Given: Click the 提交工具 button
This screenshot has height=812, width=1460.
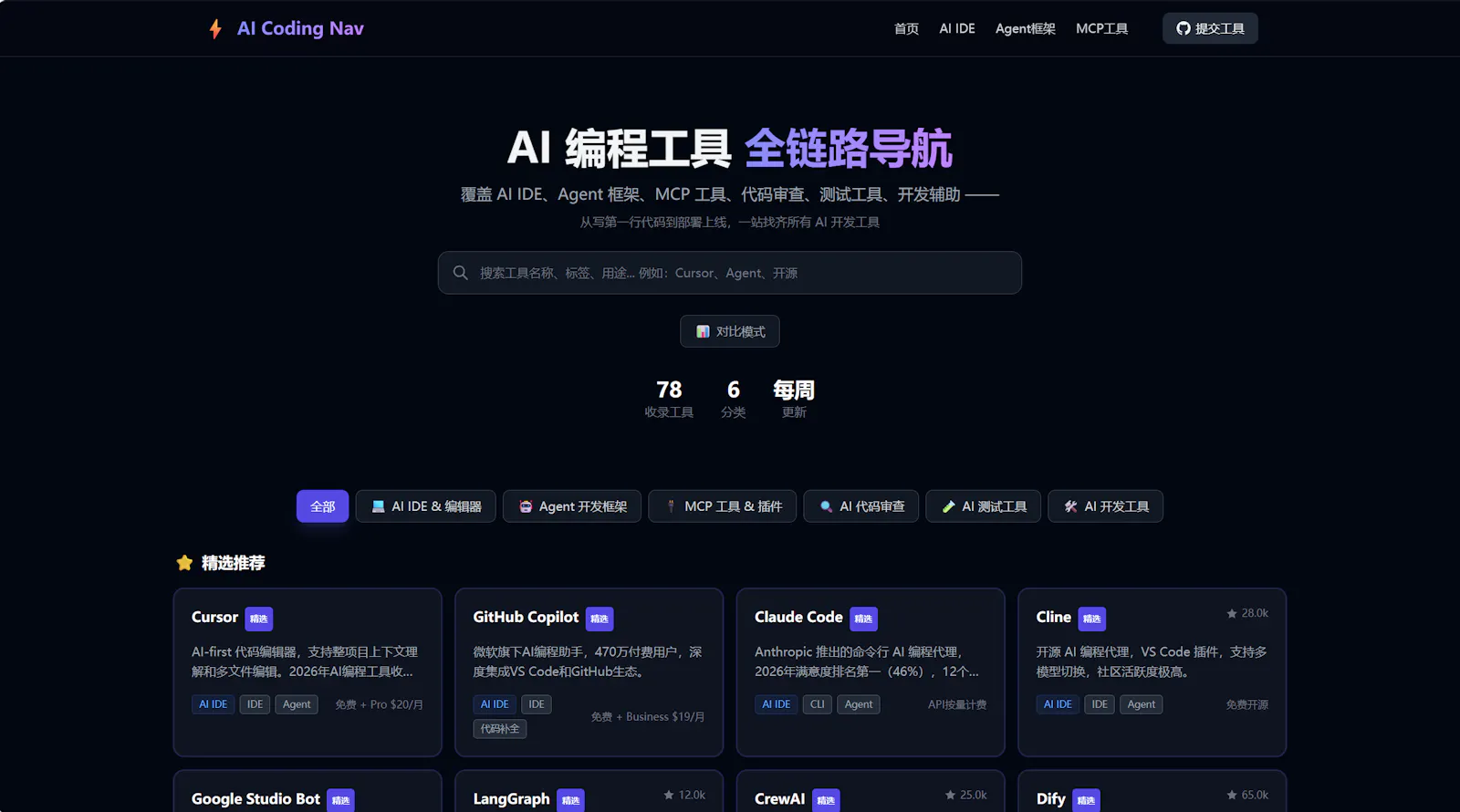Looking at the screenshot, I should [1210, 28].
